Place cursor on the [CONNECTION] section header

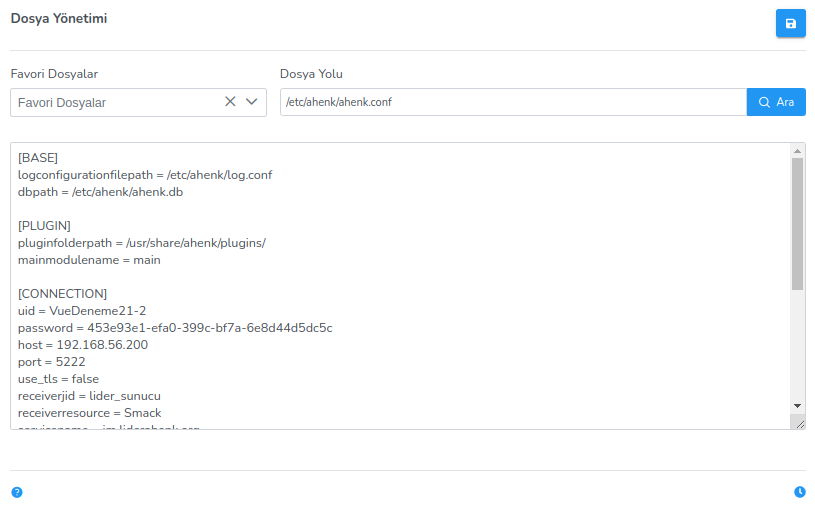click(x=62, y=294)
